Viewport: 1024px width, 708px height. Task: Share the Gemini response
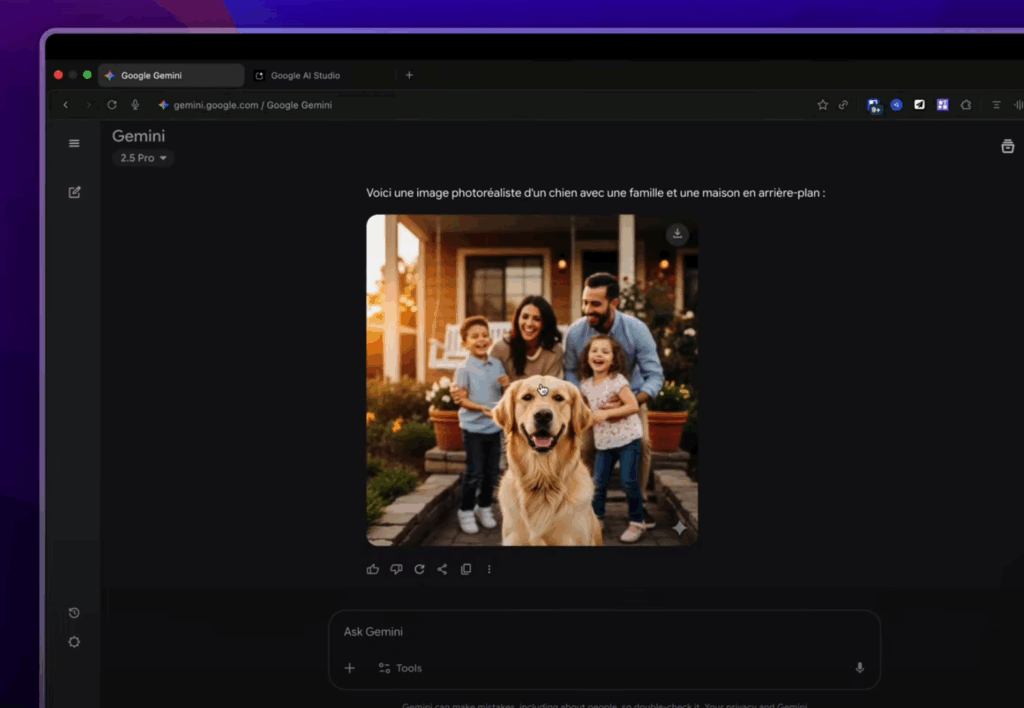(x=442, y=569)
